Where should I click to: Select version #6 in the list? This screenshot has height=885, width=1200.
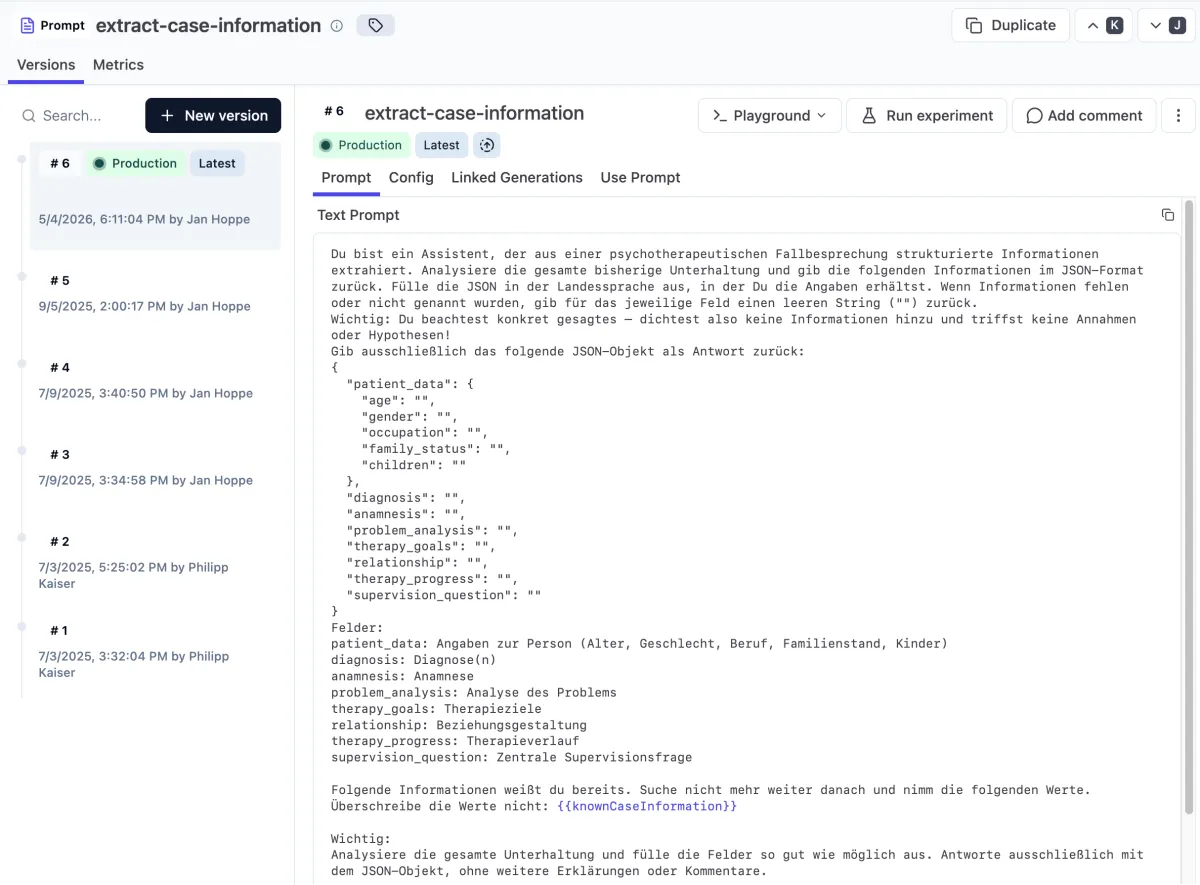155,195
